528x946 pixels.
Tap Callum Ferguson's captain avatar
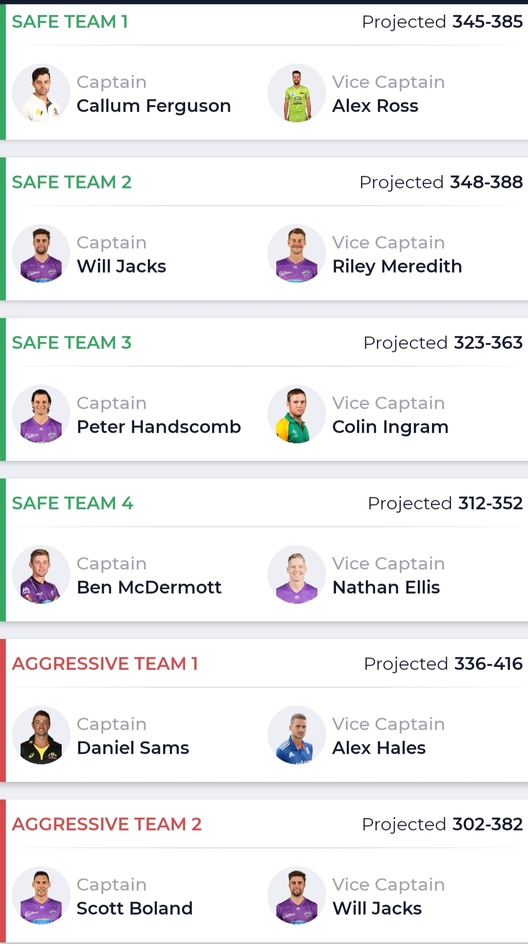41,94
